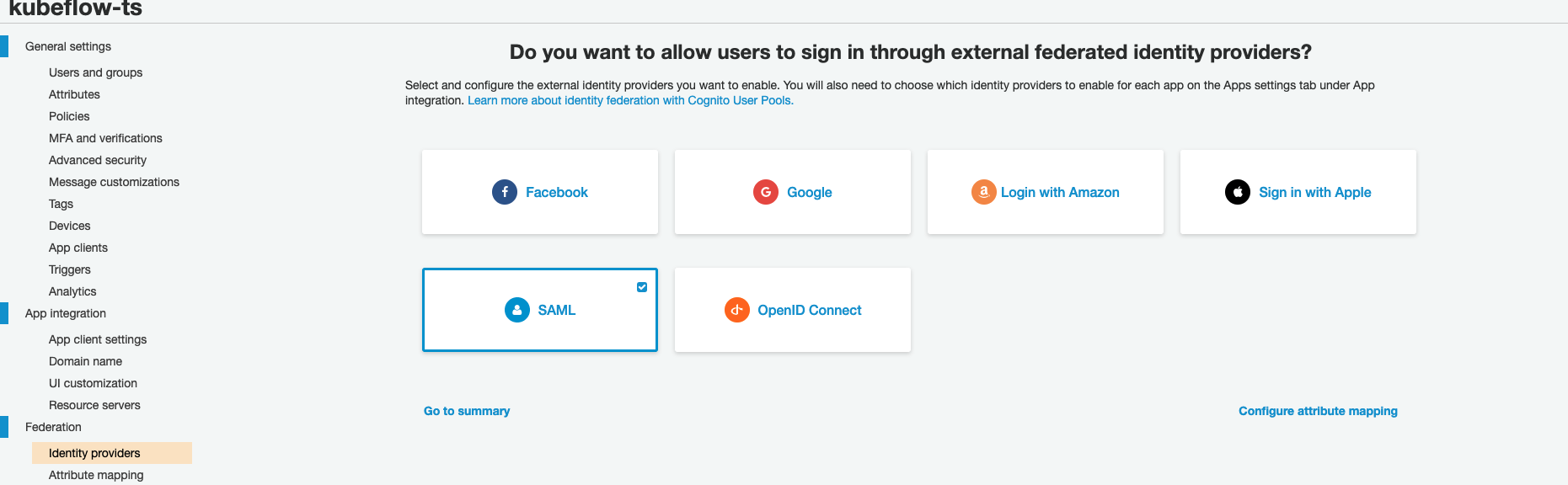Click the Login with Amazon icon
This screenshot has width=1568, height=485.
click(983, 192)
